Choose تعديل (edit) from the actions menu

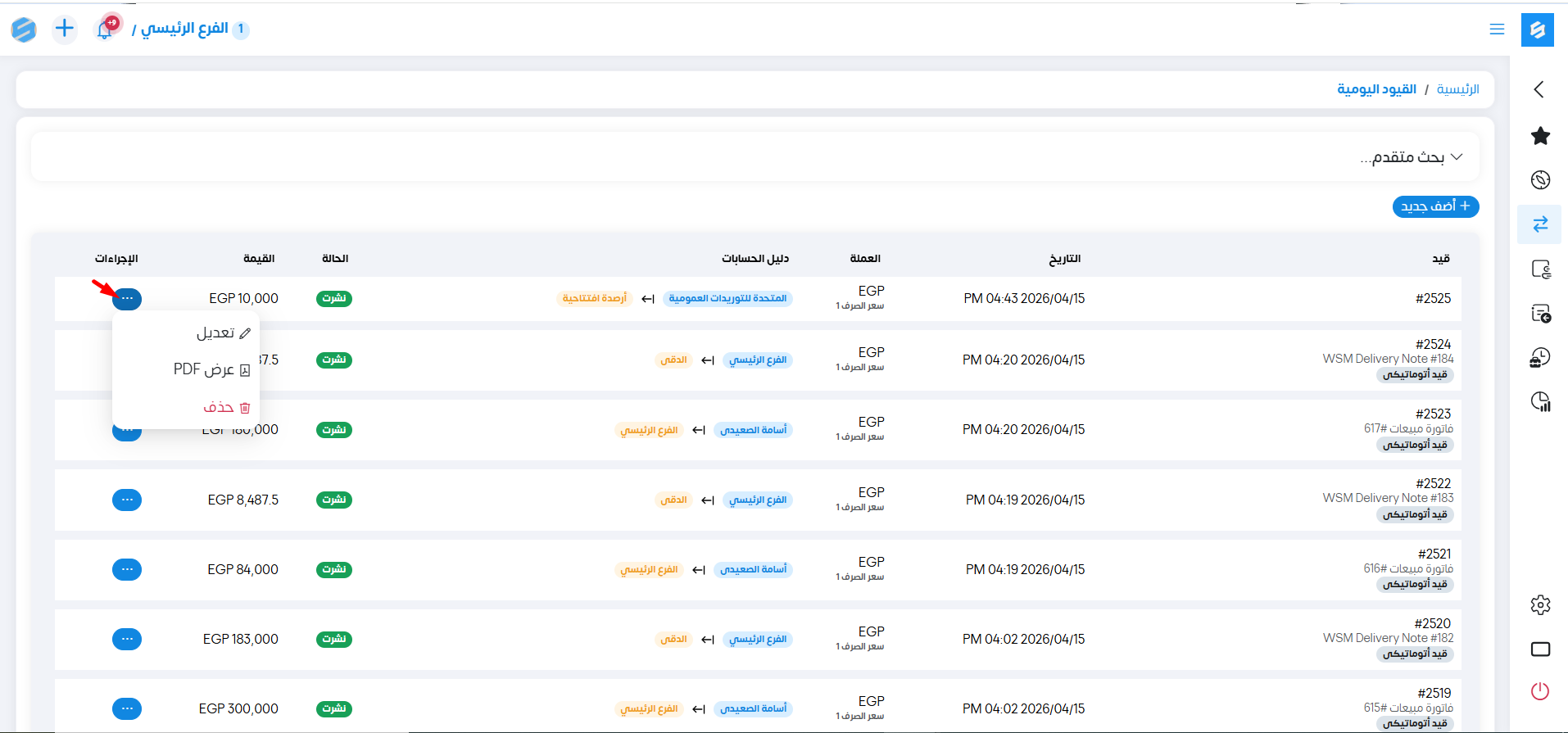point(223,333)
